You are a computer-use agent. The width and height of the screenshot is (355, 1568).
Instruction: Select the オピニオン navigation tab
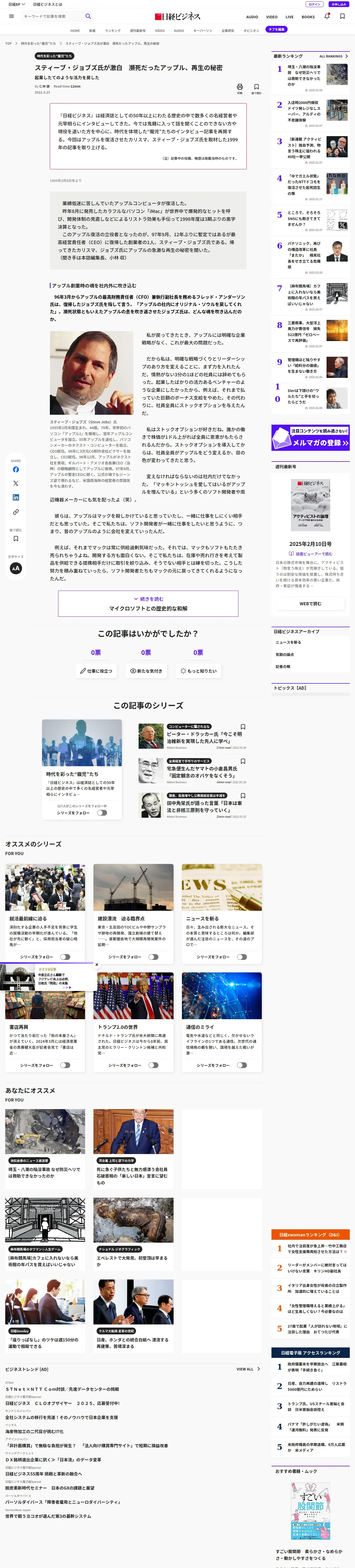coord(251,30)
